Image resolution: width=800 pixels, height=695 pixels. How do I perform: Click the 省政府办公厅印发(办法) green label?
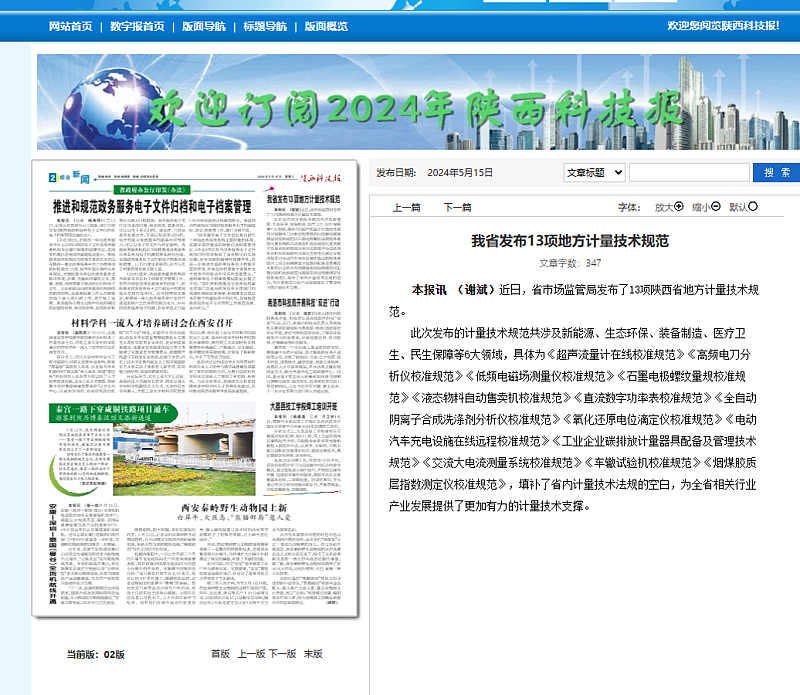pyautogui.click(x=152, y=190)
